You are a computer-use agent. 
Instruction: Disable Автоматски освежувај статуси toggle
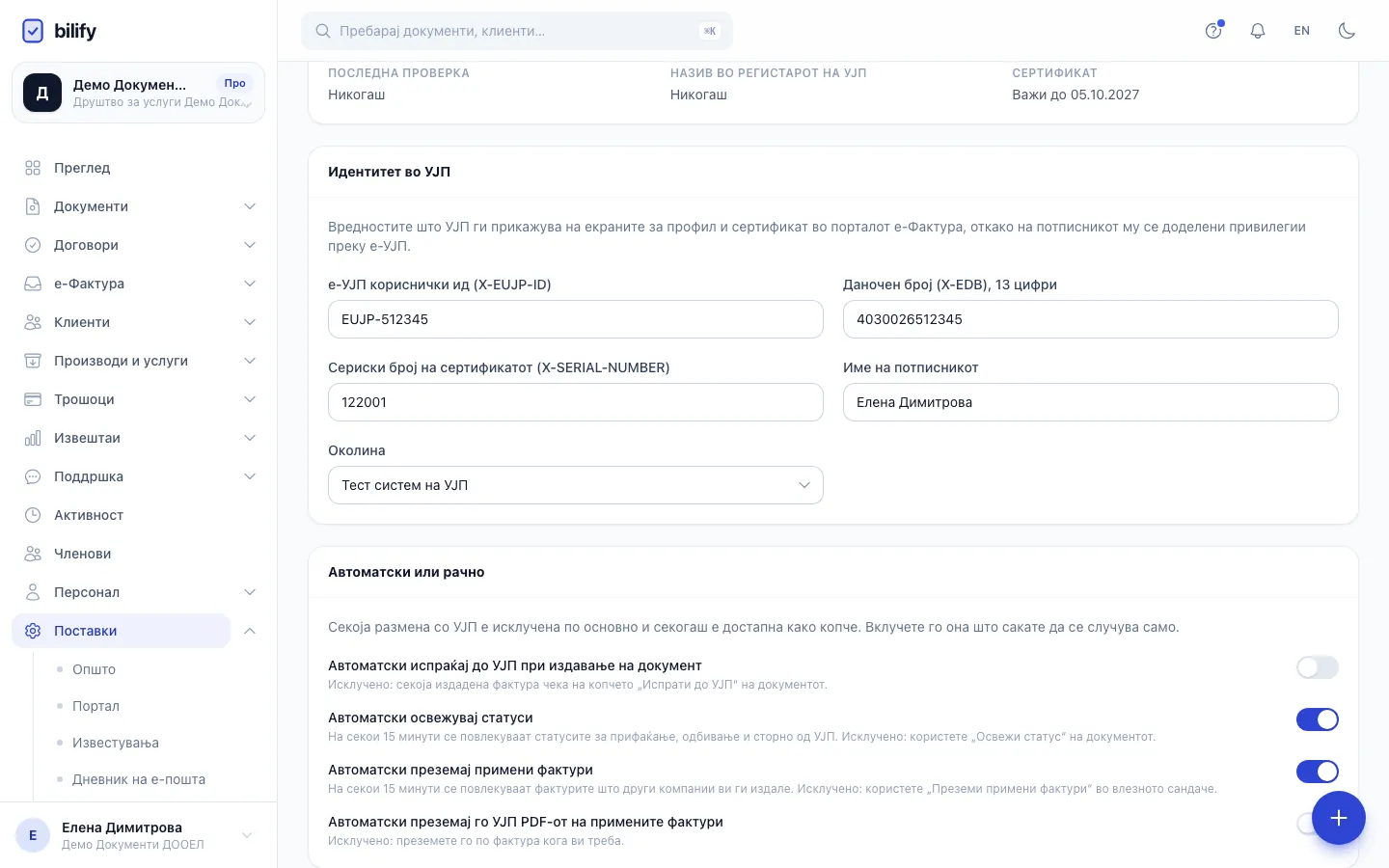coord(1318,719)
